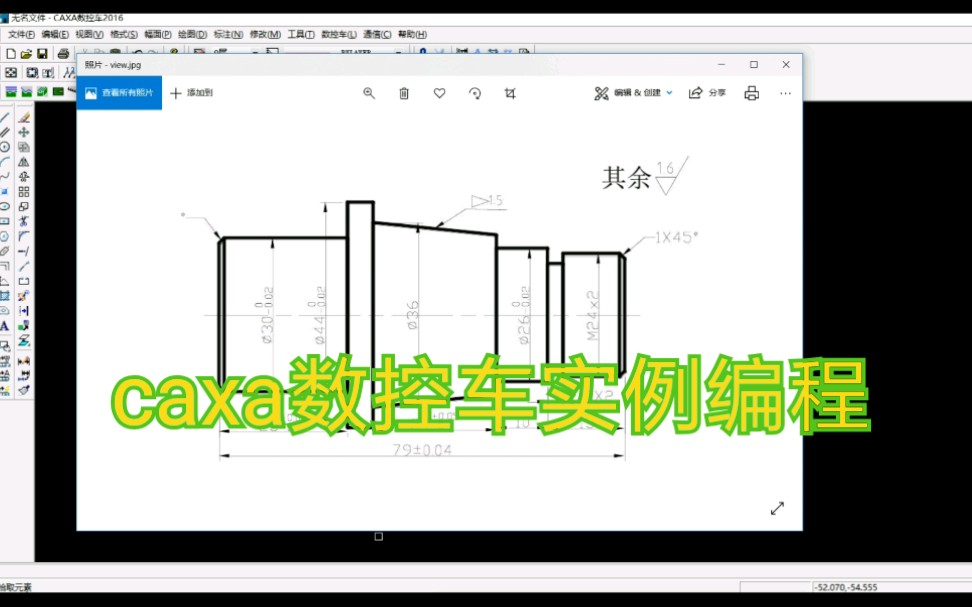The image size is (972, 607).
Task: Open the 文件(F) menu in CAXA
Action: pyautogui.click(x=21, y=34)
